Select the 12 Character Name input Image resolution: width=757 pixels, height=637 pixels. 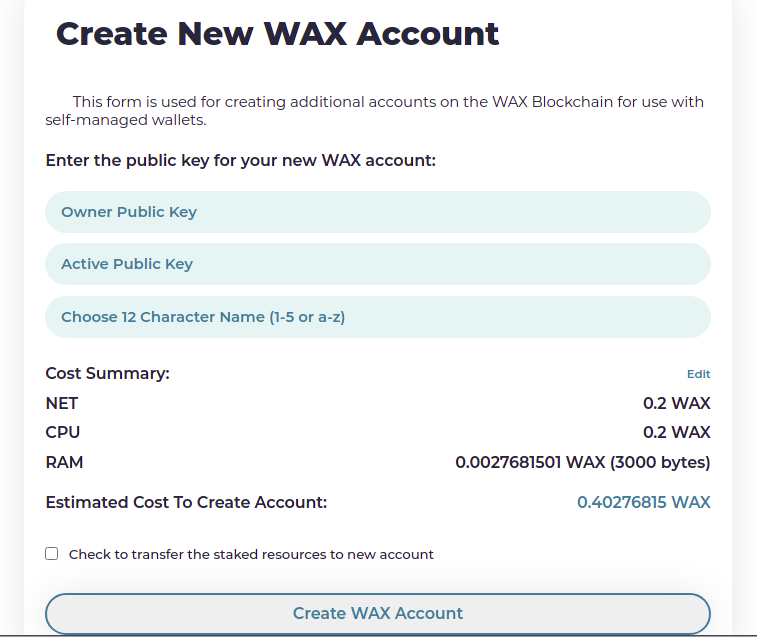click(378, 317)
